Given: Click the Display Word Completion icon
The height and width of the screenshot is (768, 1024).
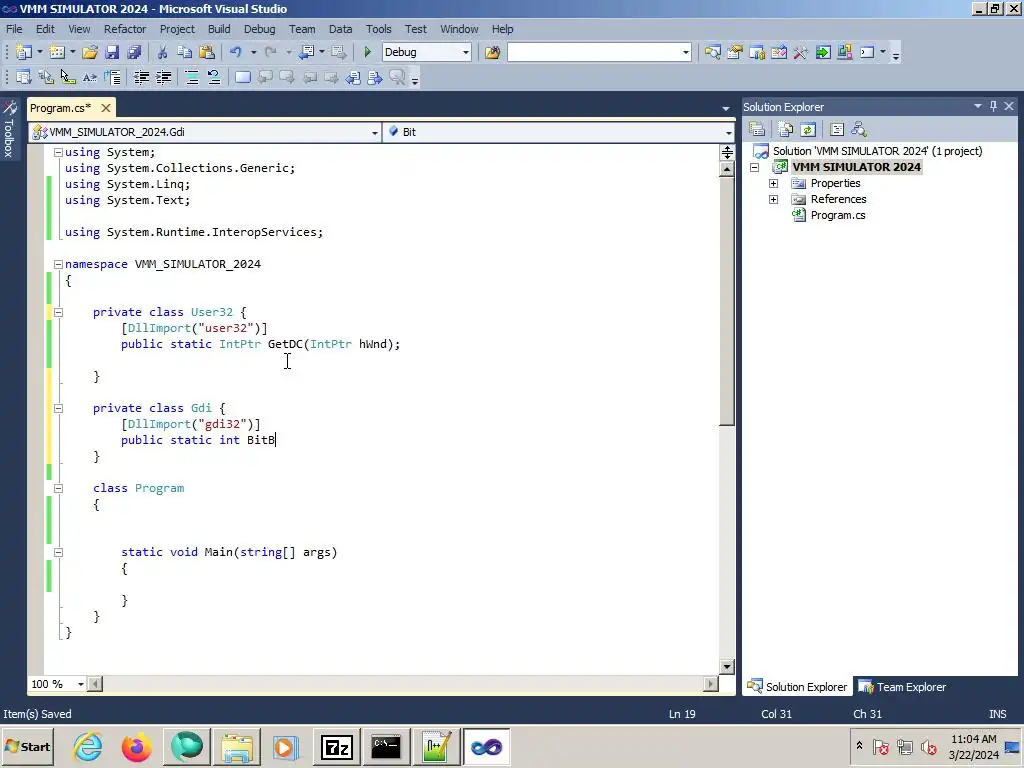Looking at the screenshot, I should click(x=90, y=77).
